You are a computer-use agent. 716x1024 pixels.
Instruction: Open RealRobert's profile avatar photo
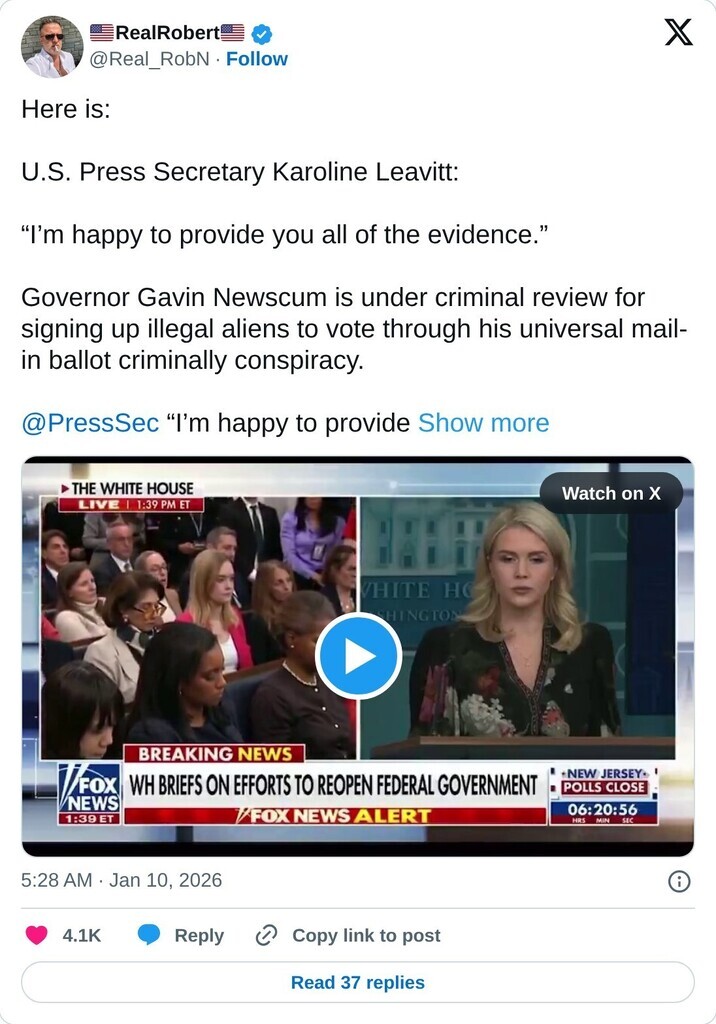(52, 47)
